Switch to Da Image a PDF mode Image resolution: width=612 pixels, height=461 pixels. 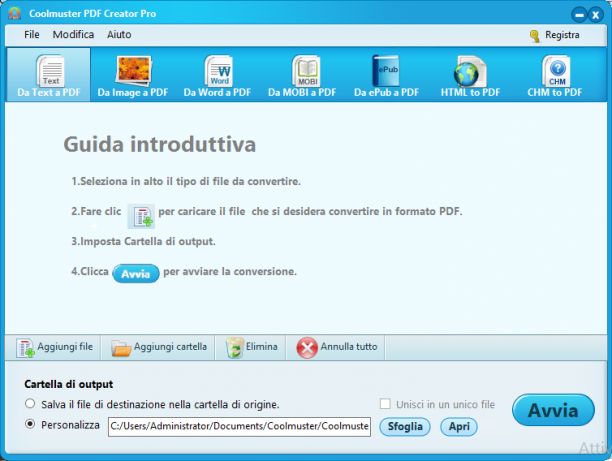click(133, 75)
